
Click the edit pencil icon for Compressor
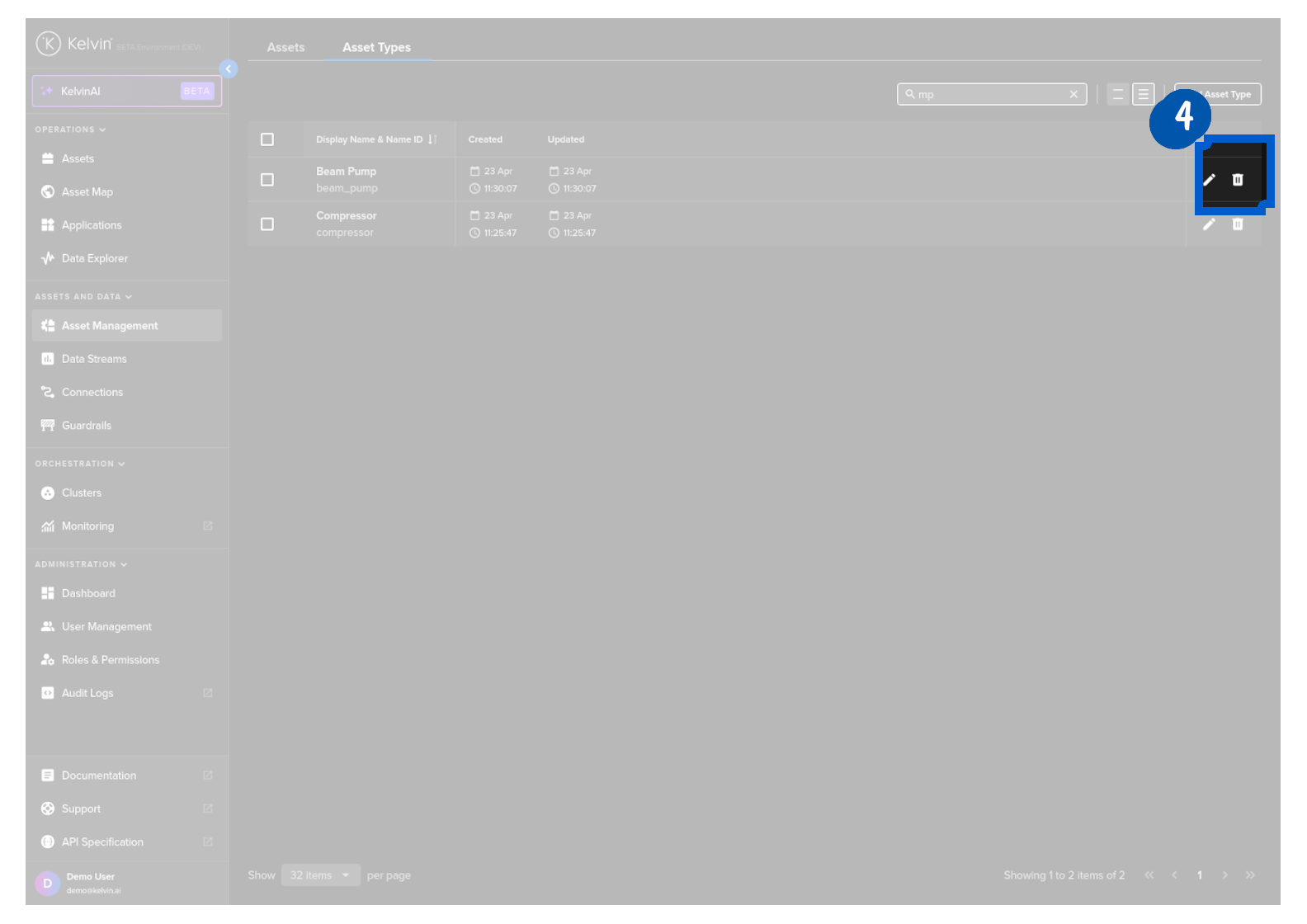[x=1209, y=224]
